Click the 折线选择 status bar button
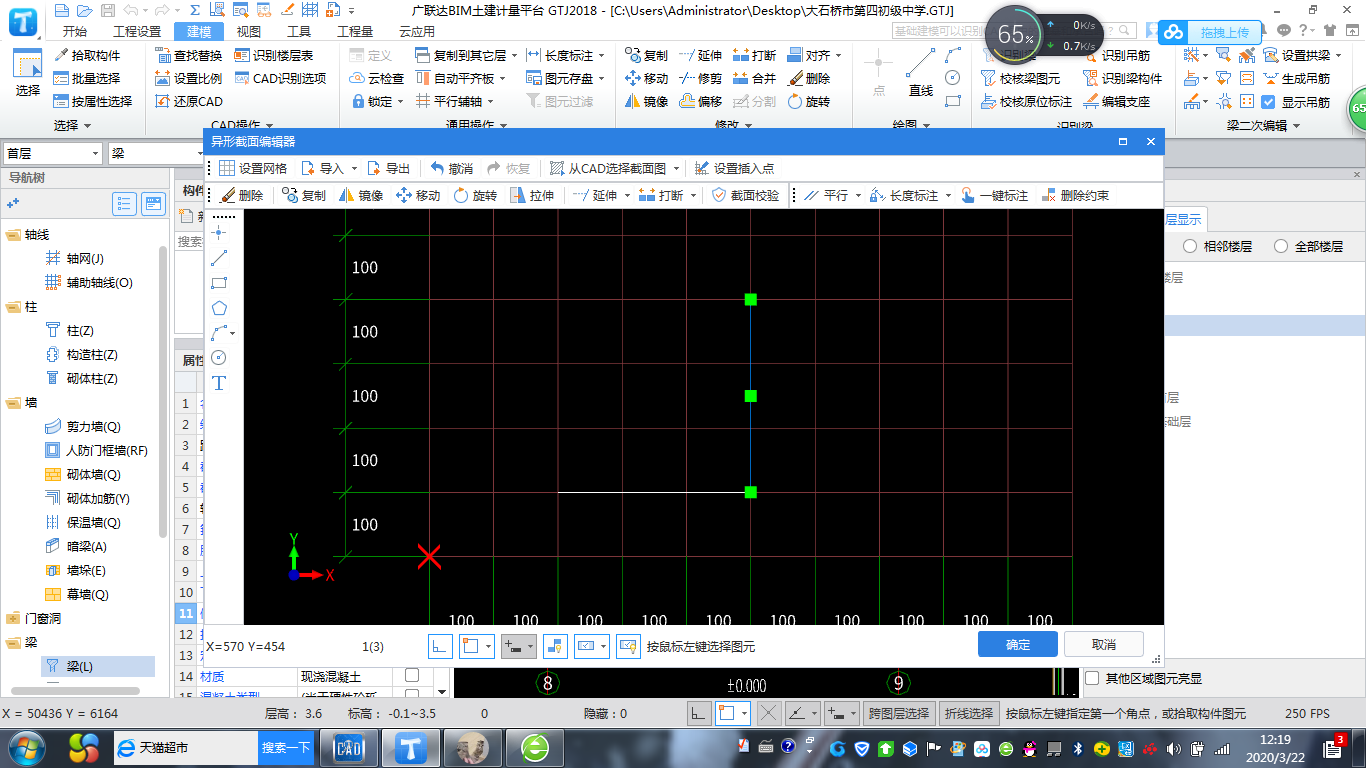Image resolution: width=1366 pixels, height=768 pixels. click(970, 713)
